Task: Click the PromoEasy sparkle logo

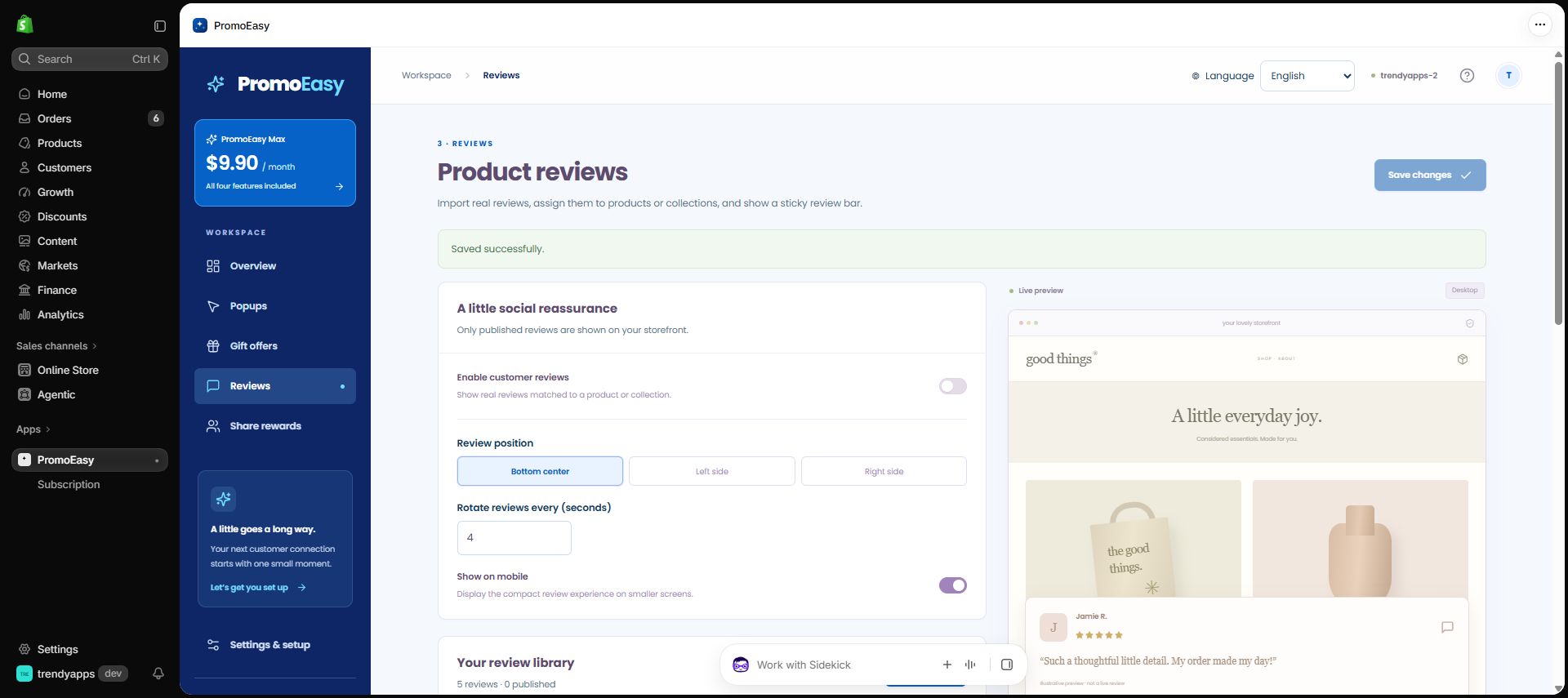Action: coord(216,84)
